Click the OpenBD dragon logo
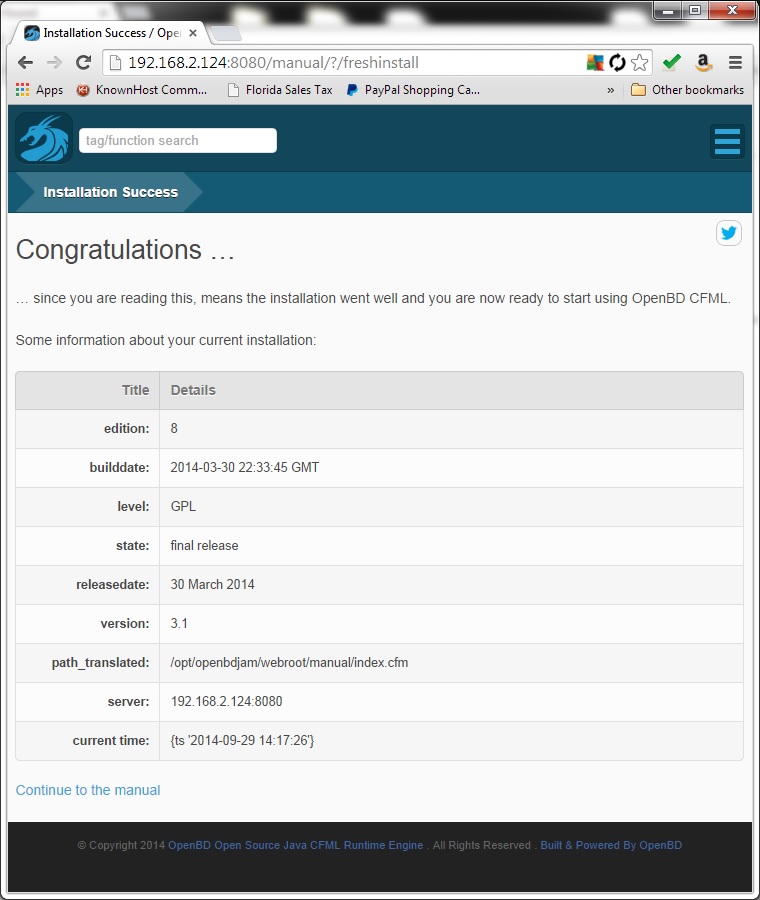 tap(44, 138)
